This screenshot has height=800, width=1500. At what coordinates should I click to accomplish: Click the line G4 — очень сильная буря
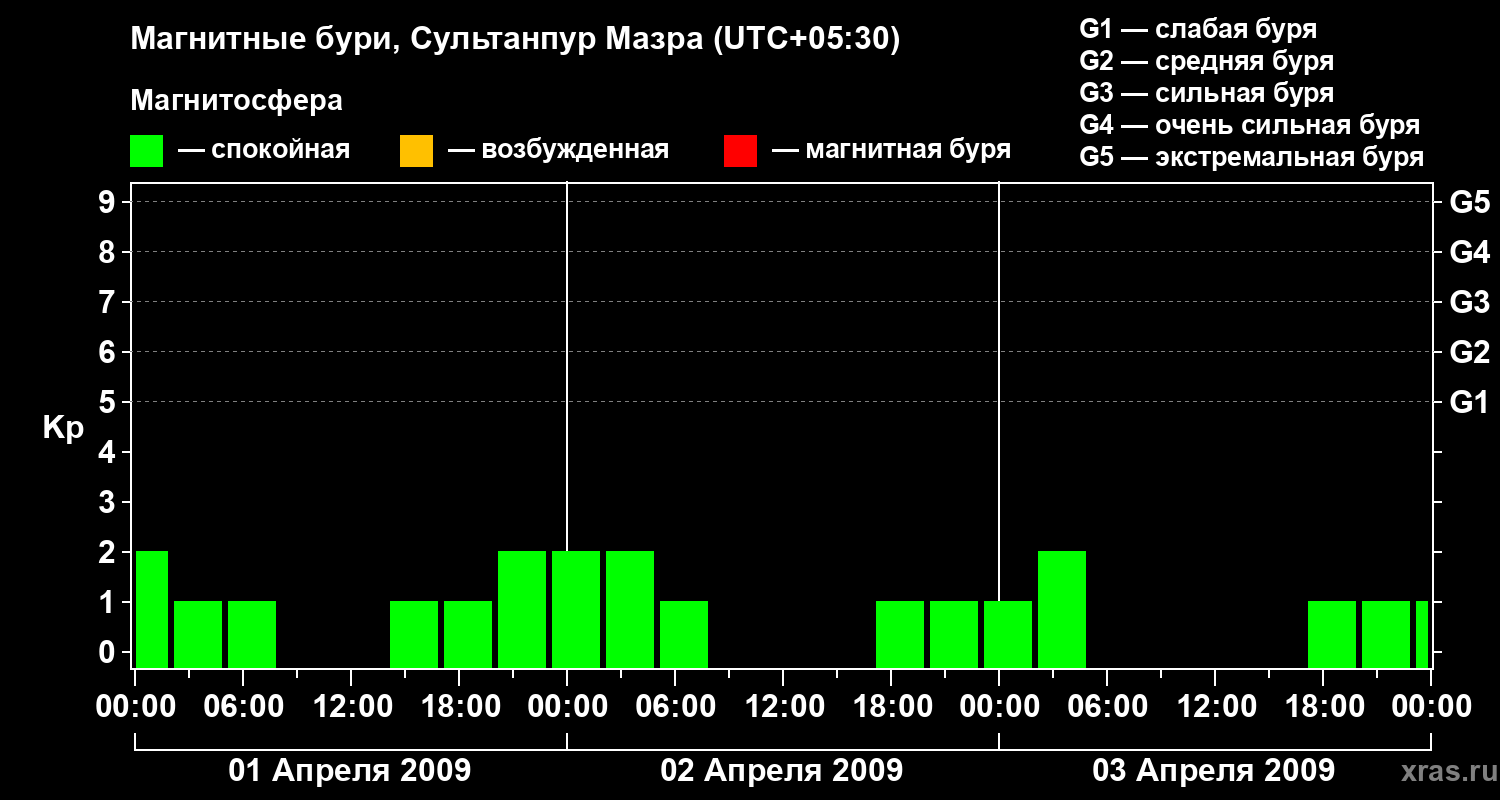click(x=1250, y=125)
